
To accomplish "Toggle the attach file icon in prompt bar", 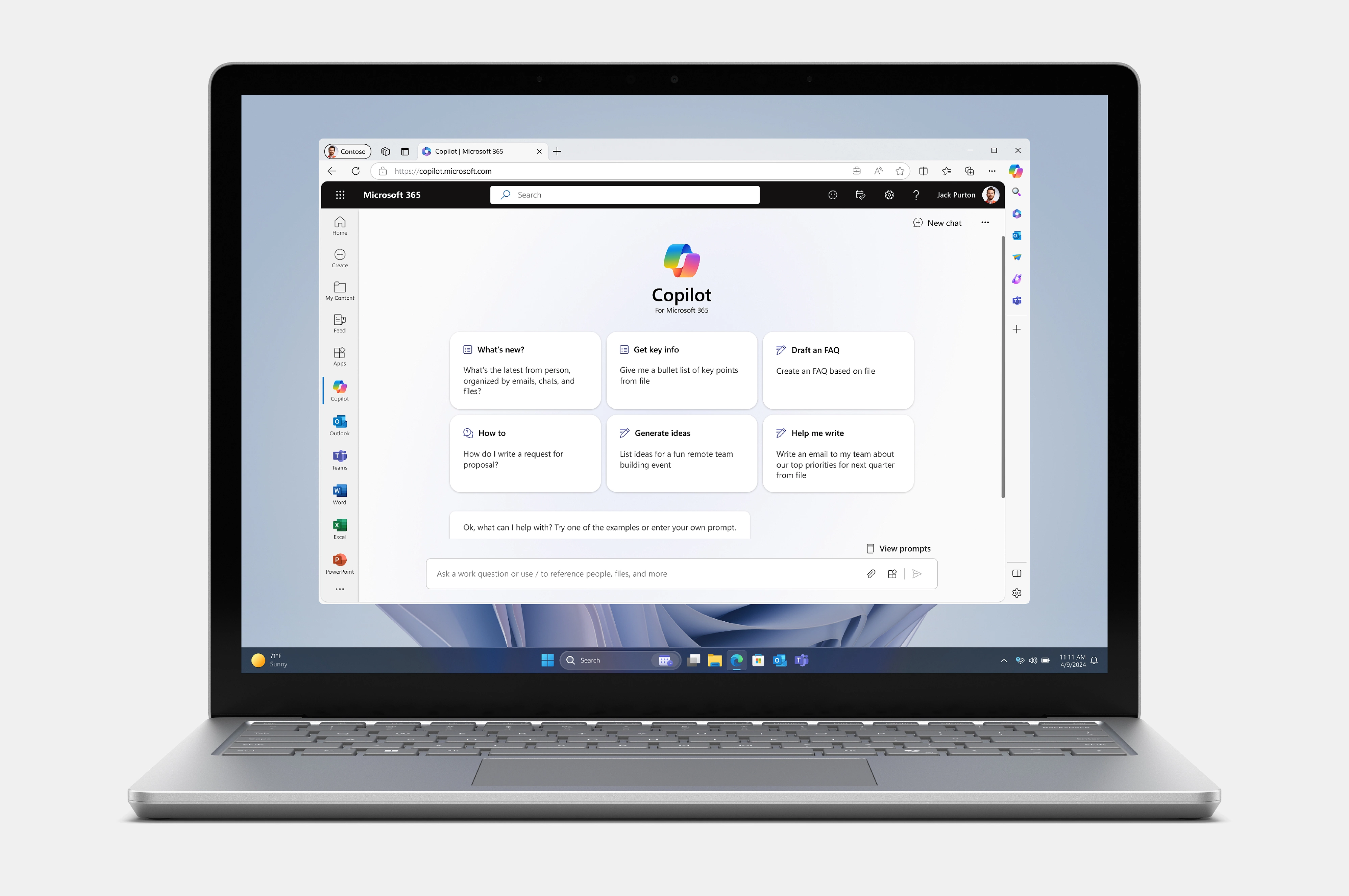I will tap(869, 573).
